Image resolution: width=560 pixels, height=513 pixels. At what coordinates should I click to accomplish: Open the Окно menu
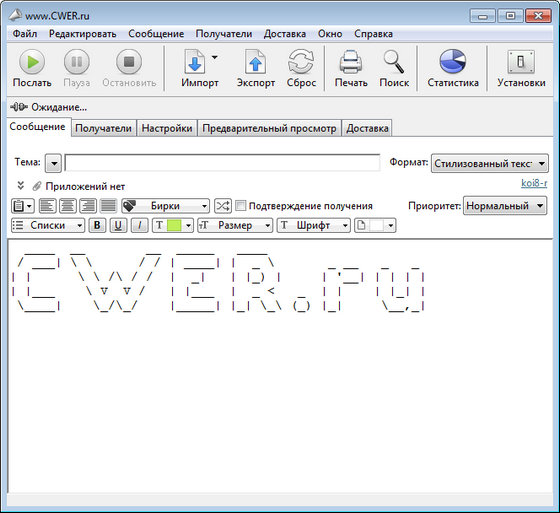(330, 34)
